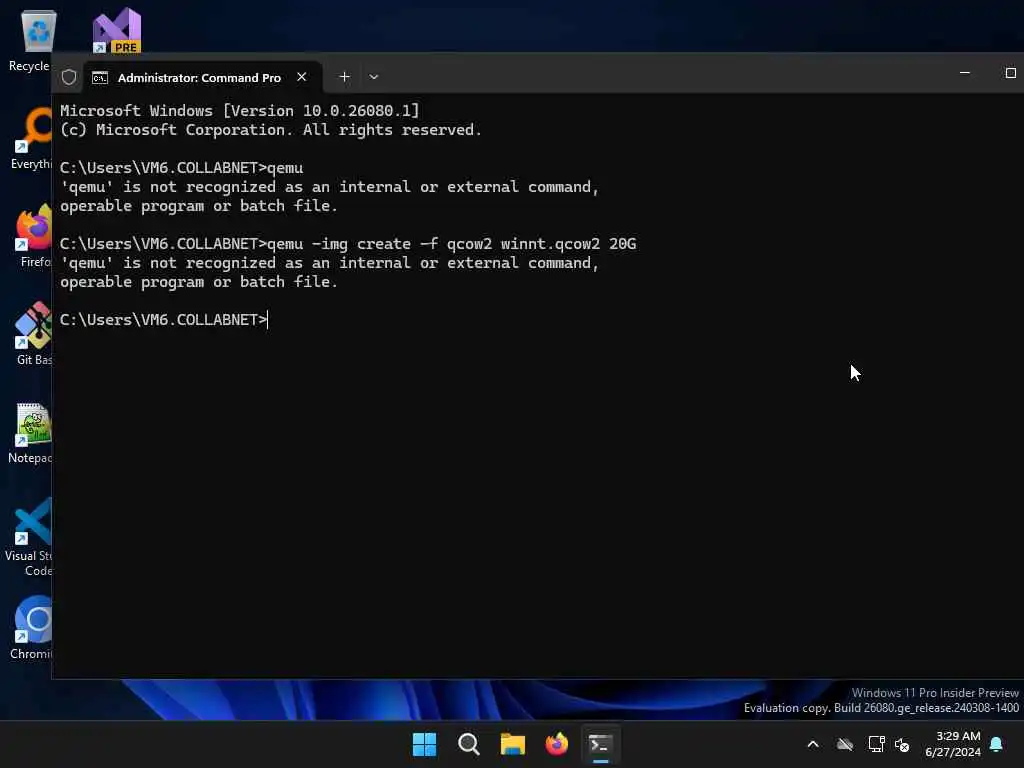Open the Windows Start menu
The width and height of the screenshot is (1024, 768).
point(424,744)
